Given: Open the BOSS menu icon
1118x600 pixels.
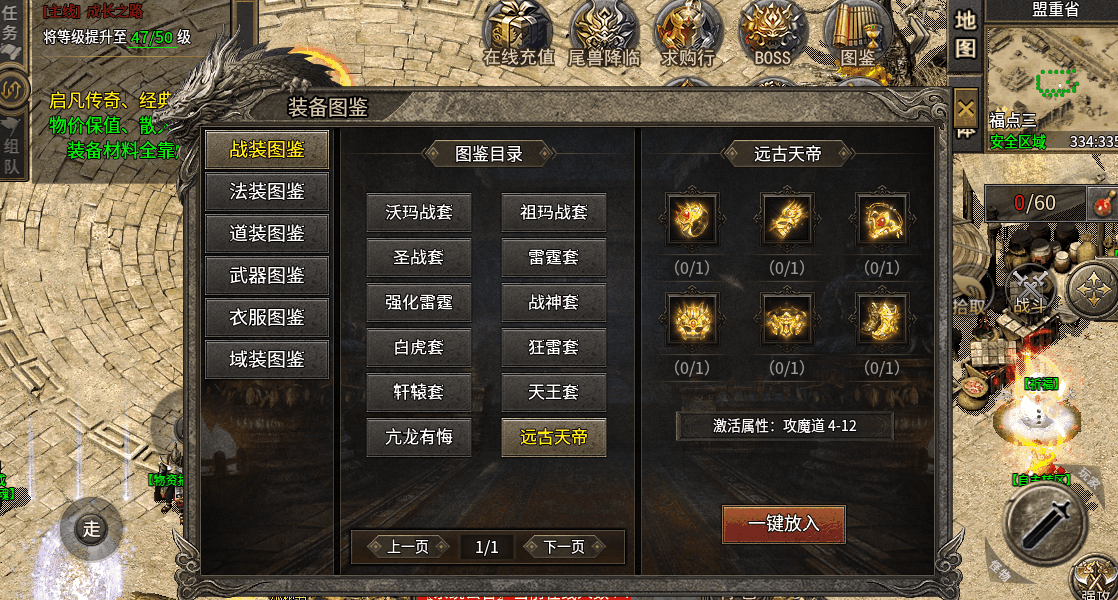Looking at the screenshot, I should pyautogui.click(x=772, y=35).
